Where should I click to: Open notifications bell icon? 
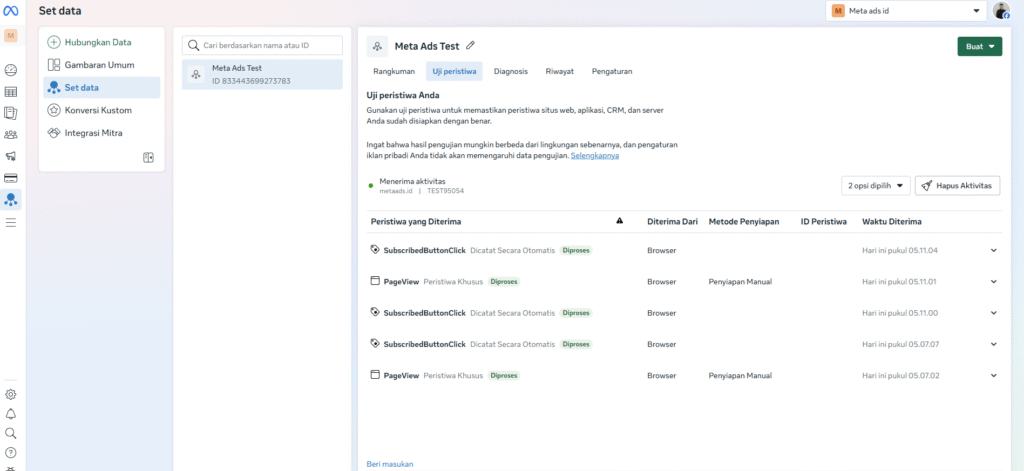(11, 414)
